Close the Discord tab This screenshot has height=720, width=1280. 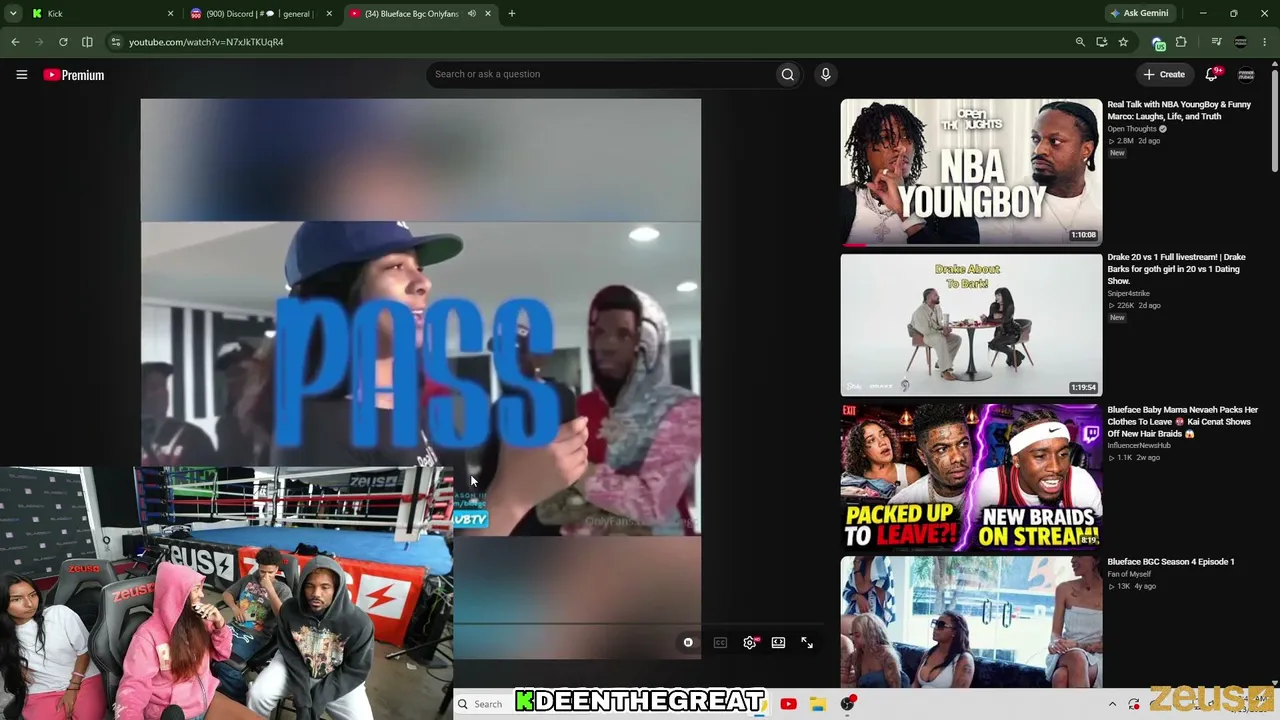pos(329,14)
